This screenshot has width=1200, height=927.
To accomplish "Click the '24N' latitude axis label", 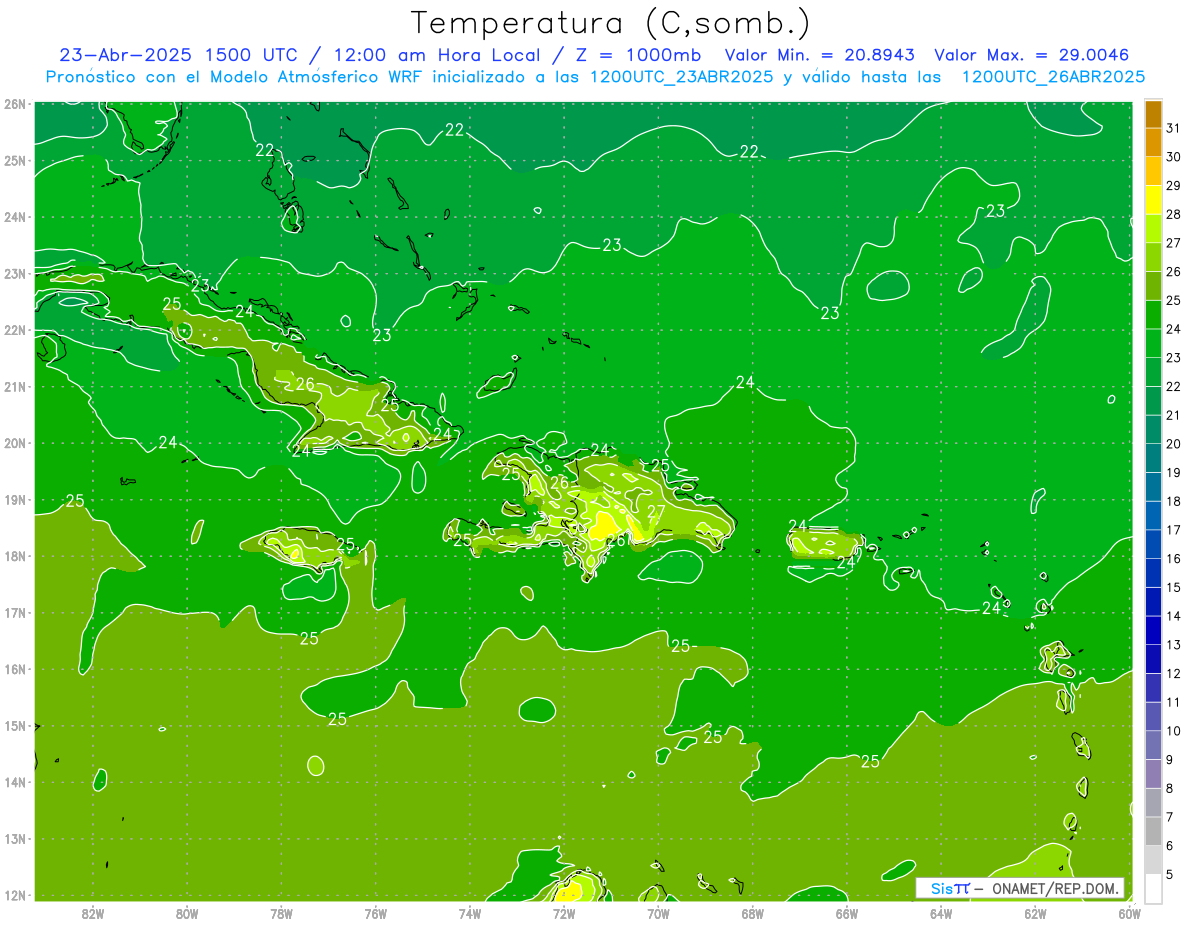I will [x=14, y=217].
